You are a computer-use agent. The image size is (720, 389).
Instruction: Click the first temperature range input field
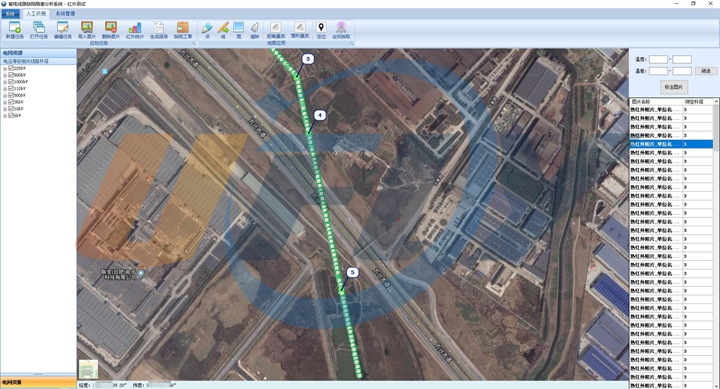(658, 60)
